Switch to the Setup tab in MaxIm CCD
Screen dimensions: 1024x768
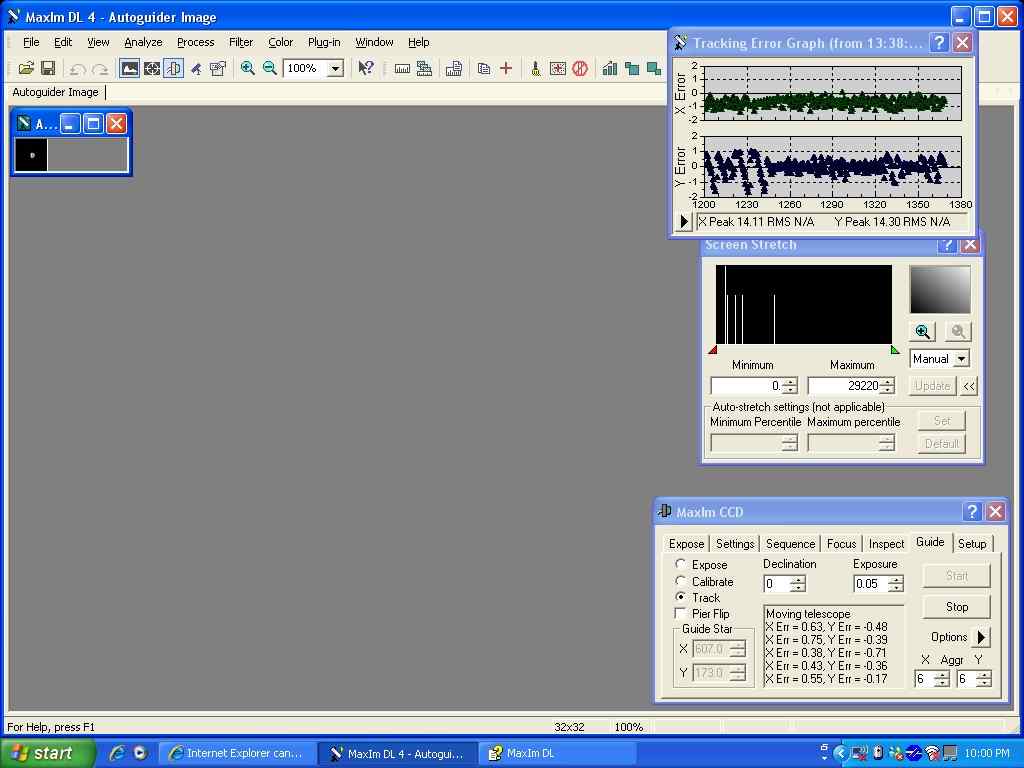click(x=972, y=543)
